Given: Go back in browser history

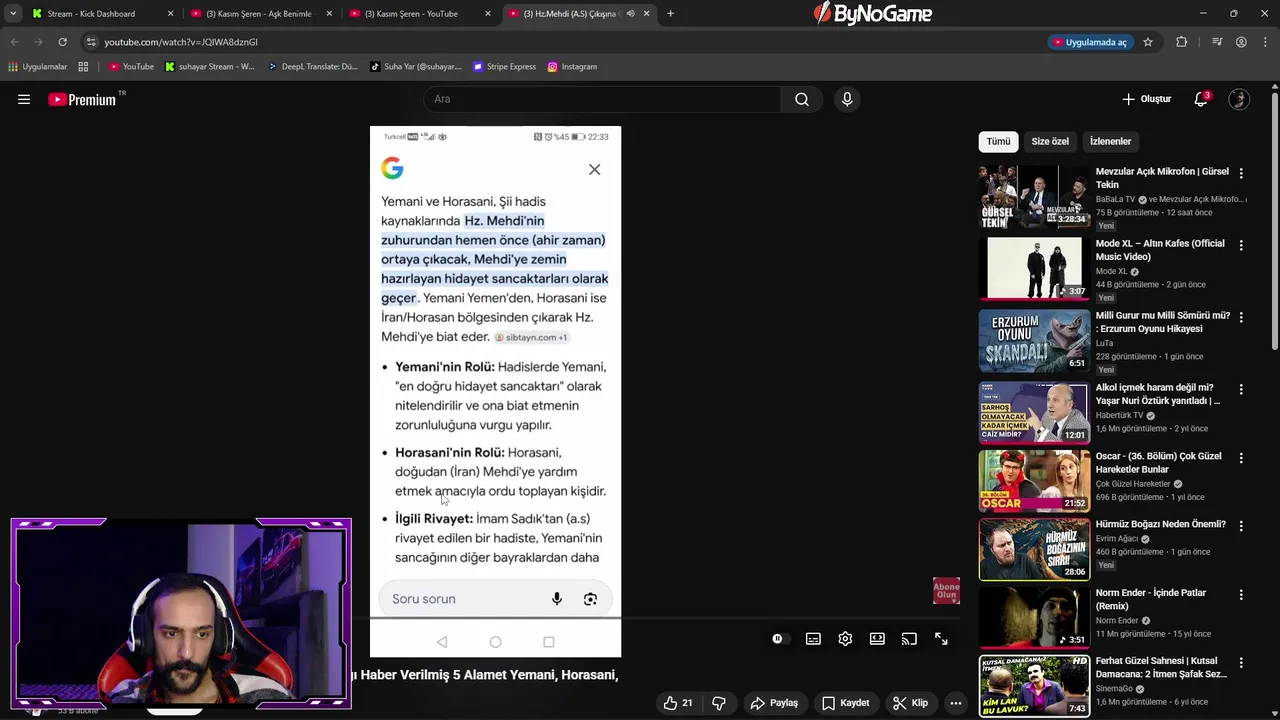Looking at the screenshot, I should 14,42.
